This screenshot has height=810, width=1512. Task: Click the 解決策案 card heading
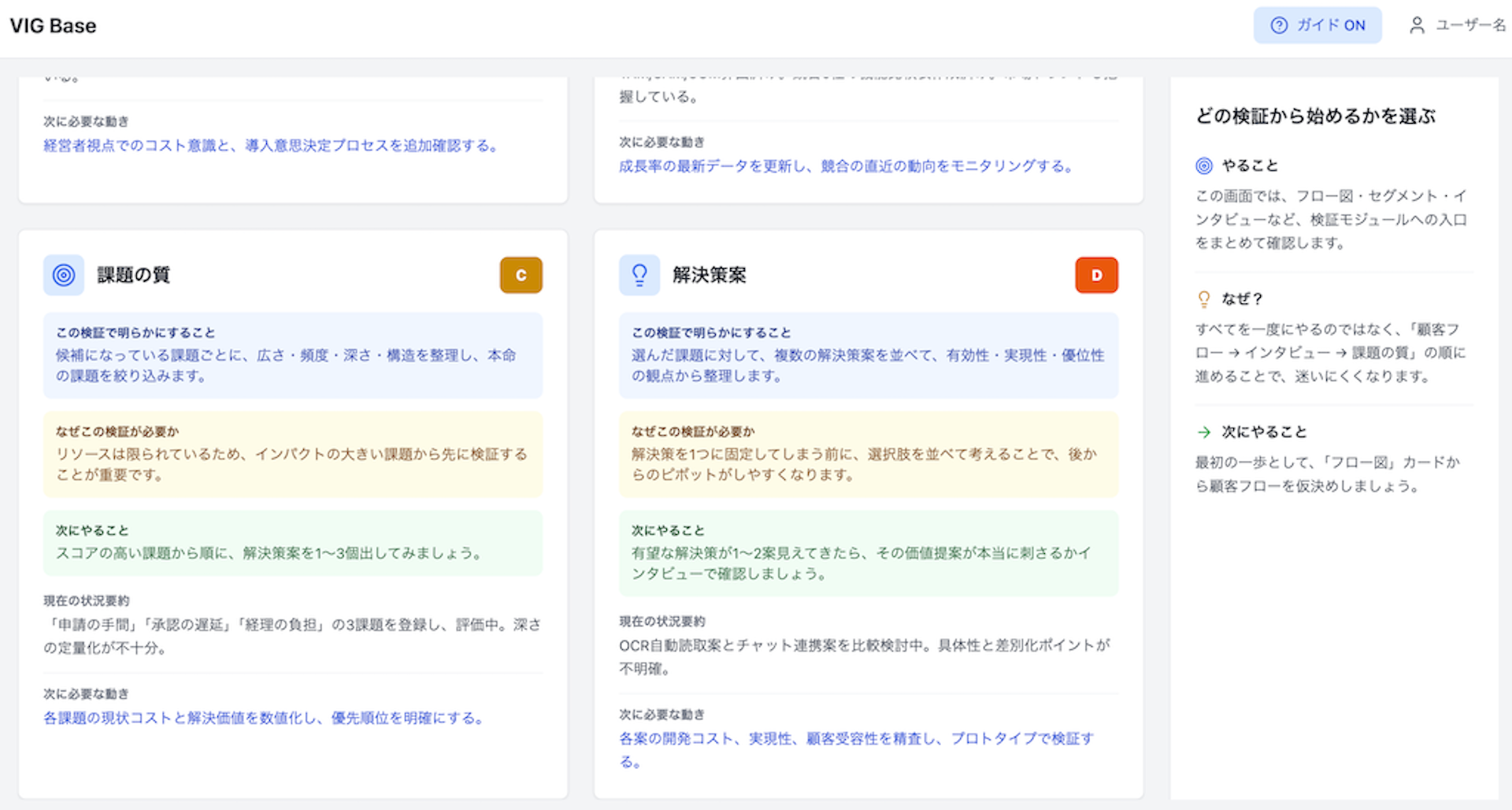[709, 275]
